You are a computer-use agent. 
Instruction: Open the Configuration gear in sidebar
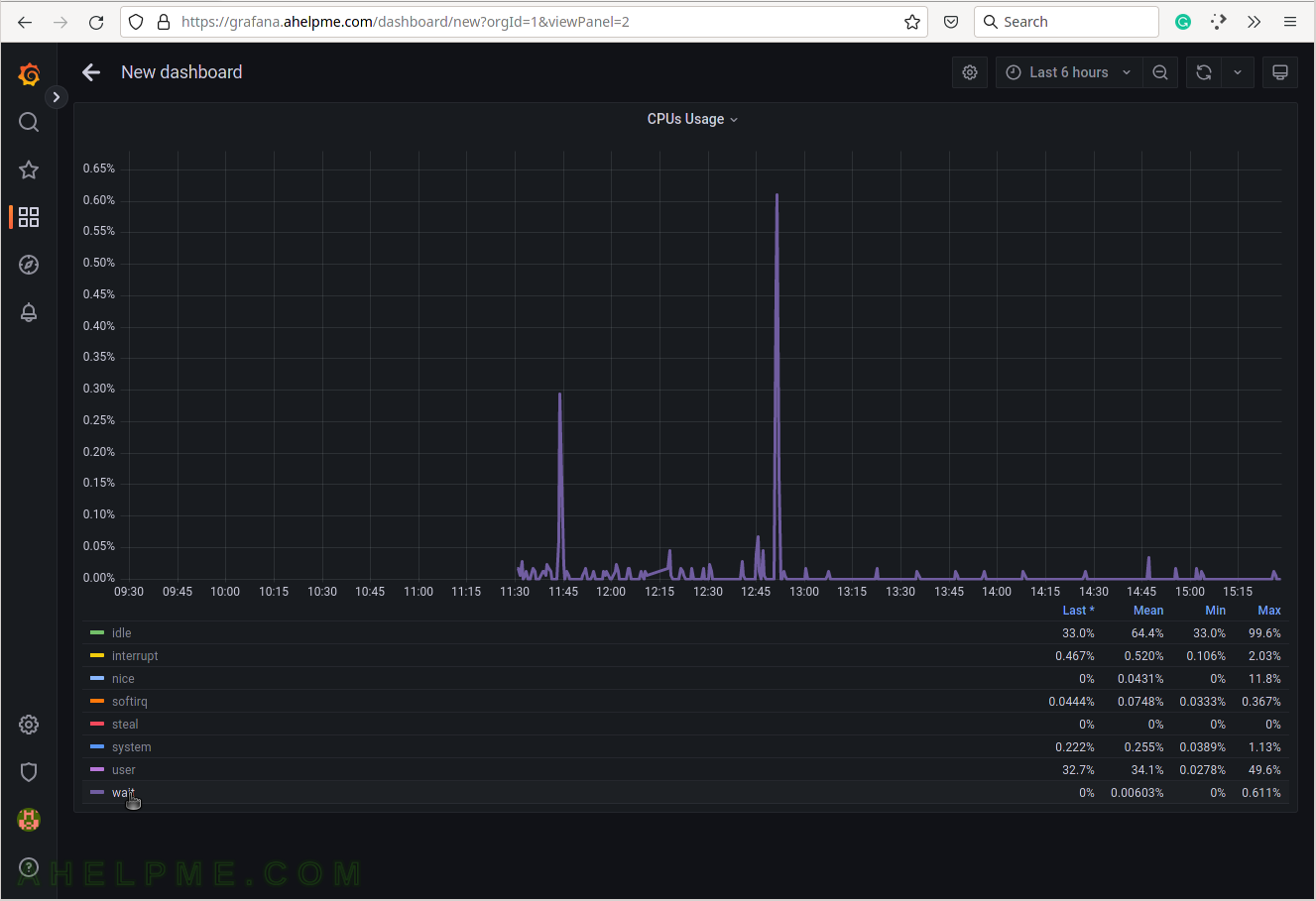coord(29,725)
